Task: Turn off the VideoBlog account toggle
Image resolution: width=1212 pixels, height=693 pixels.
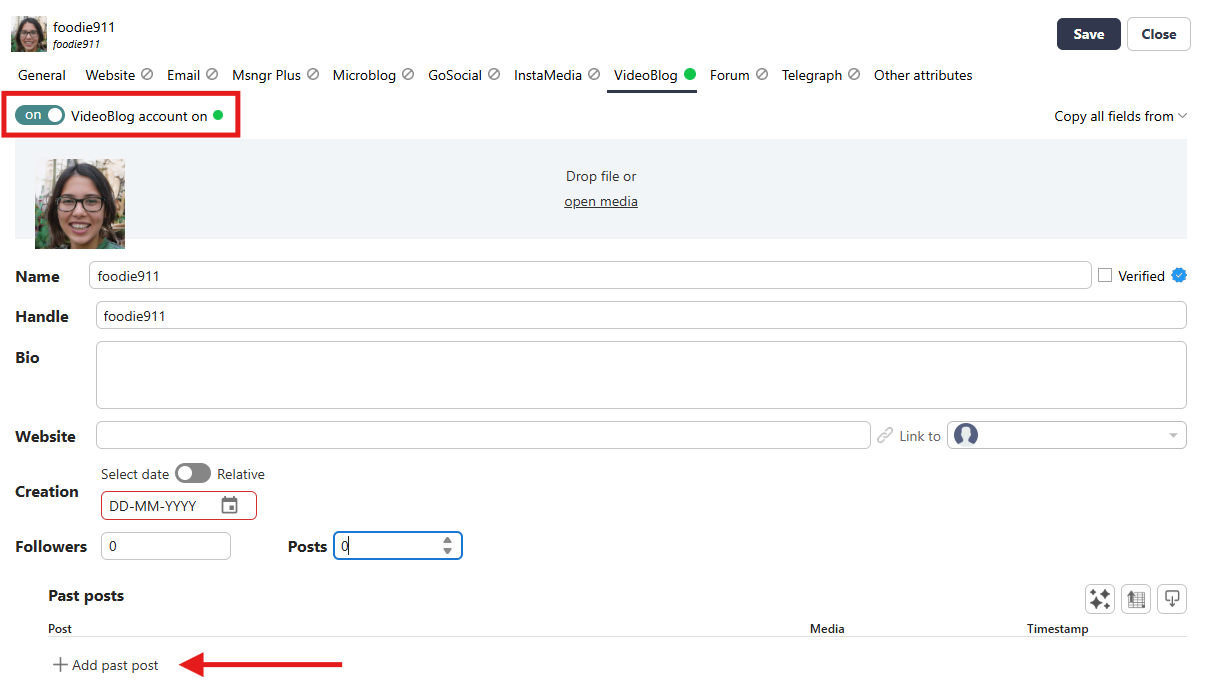Action: click(x=40, y=116)
